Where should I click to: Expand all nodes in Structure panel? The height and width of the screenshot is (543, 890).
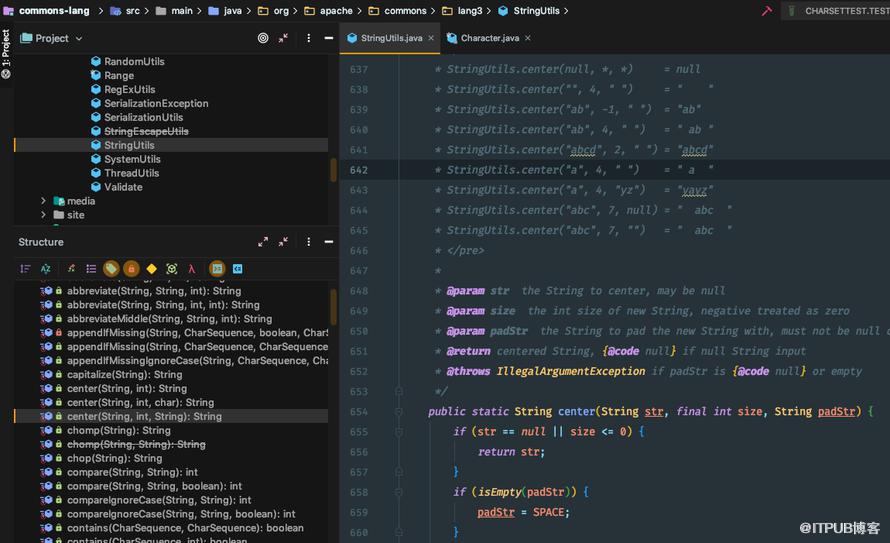click(x=263, y=242)
